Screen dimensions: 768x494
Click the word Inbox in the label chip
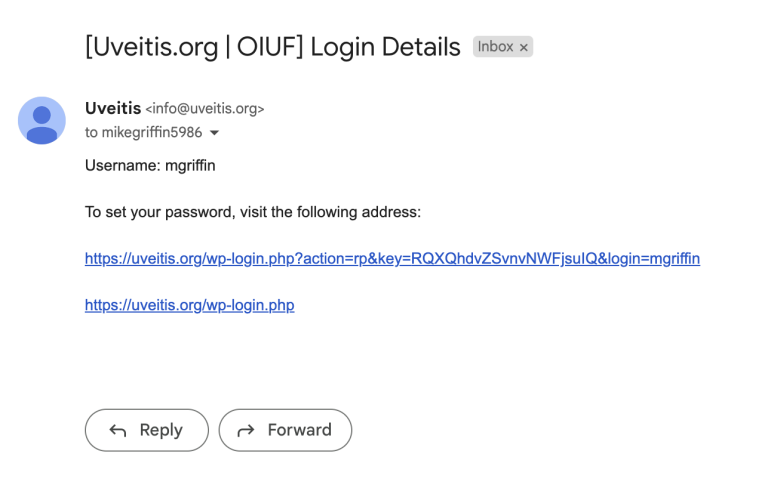click(x=495, y=47)
